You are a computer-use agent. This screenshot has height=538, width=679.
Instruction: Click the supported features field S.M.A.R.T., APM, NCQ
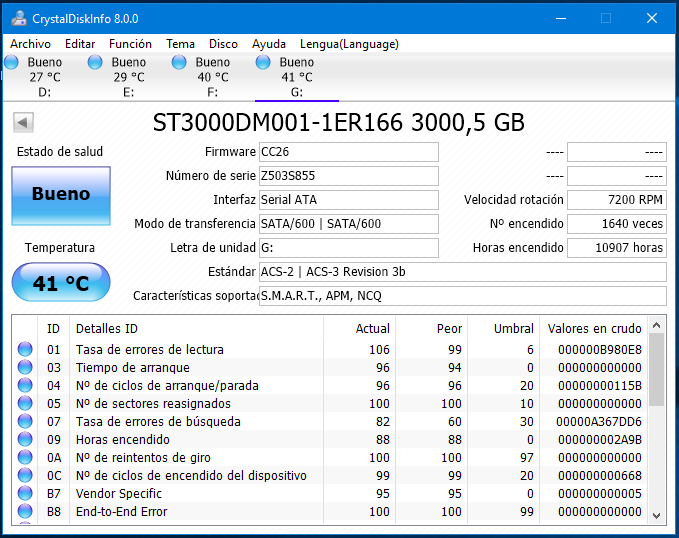click(x=462, y=296)
